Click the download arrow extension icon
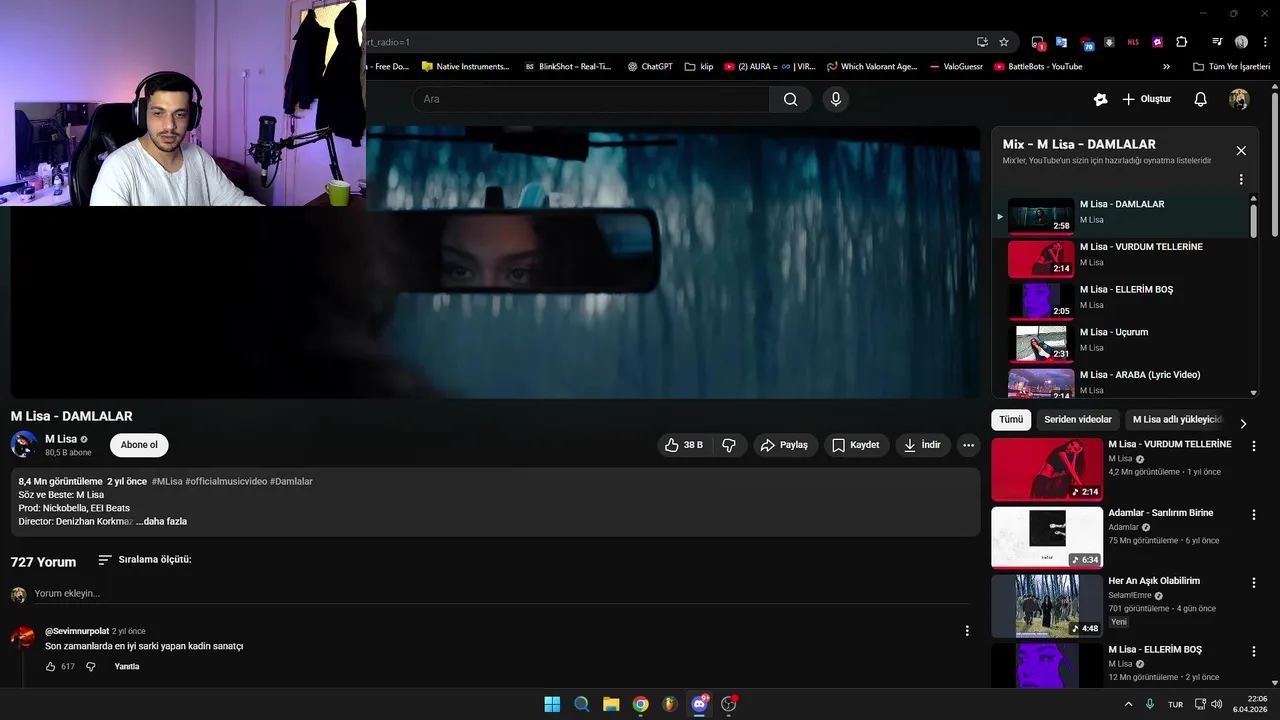The height and width of the screenshot is (720, 1280). [x=1109, y=42]
